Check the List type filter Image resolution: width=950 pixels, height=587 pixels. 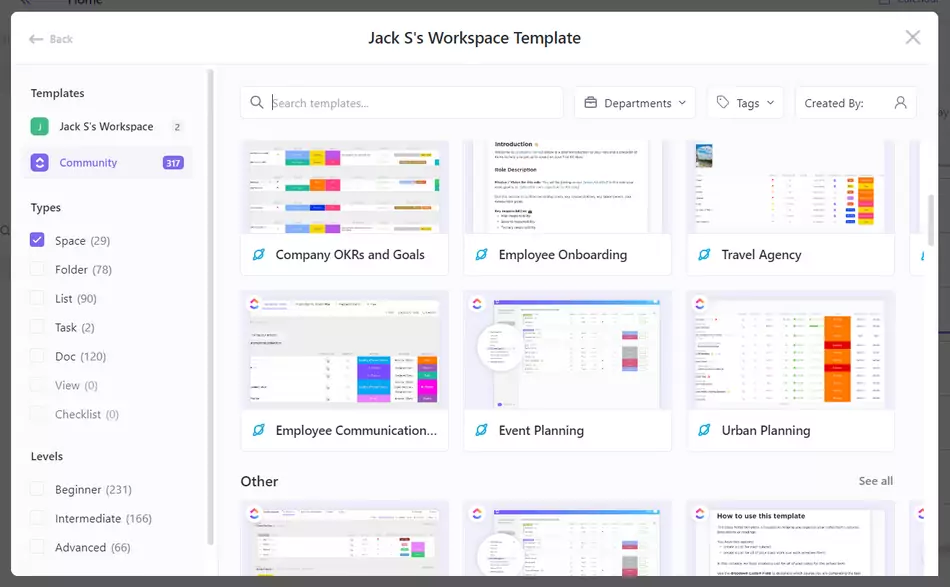(x=37, y=298)
